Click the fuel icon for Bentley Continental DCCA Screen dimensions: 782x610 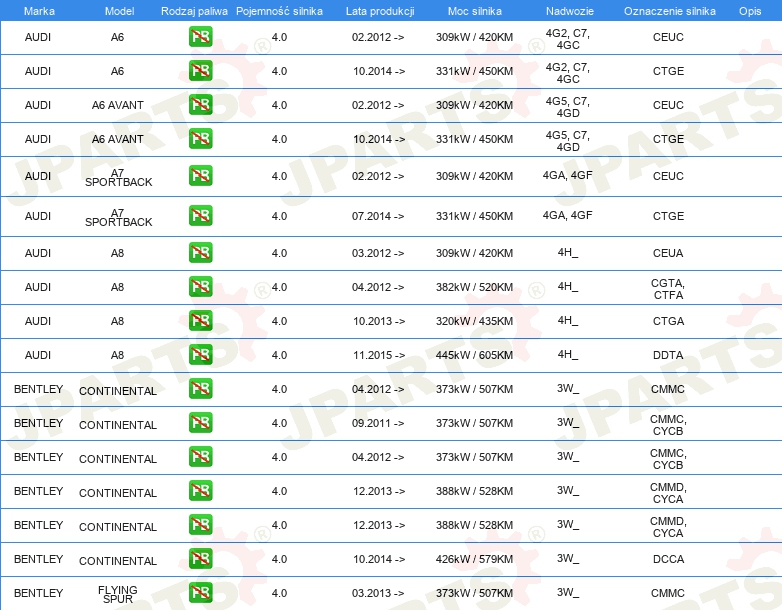pos(200,559)
